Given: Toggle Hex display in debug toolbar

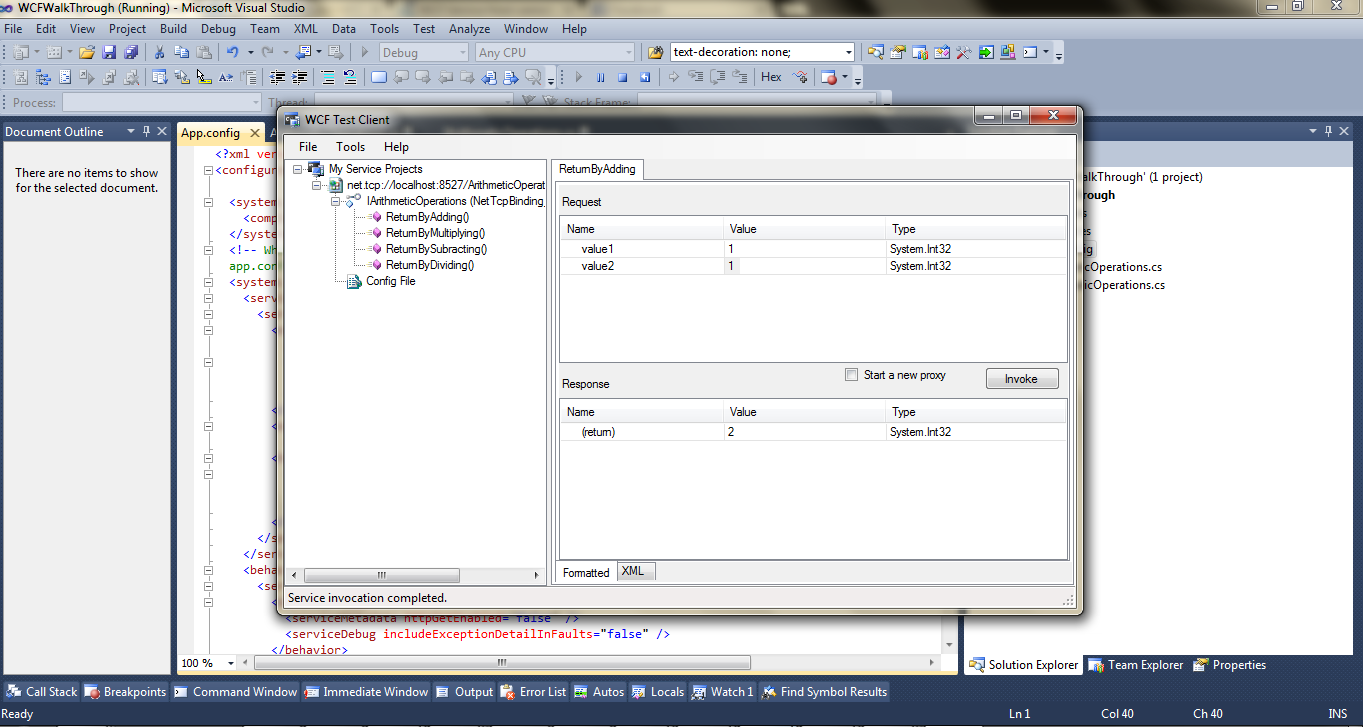Looking at the screenshot, I should (771, 77).
